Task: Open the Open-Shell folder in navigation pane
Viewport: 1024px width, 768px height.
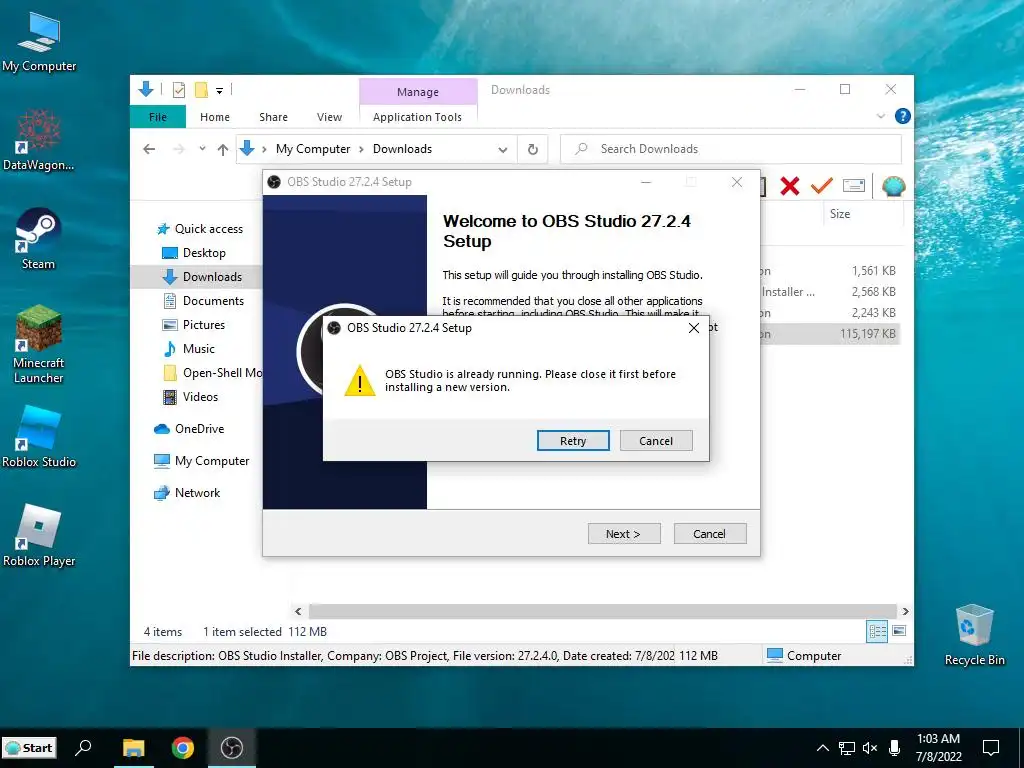Action: point(213,373)
